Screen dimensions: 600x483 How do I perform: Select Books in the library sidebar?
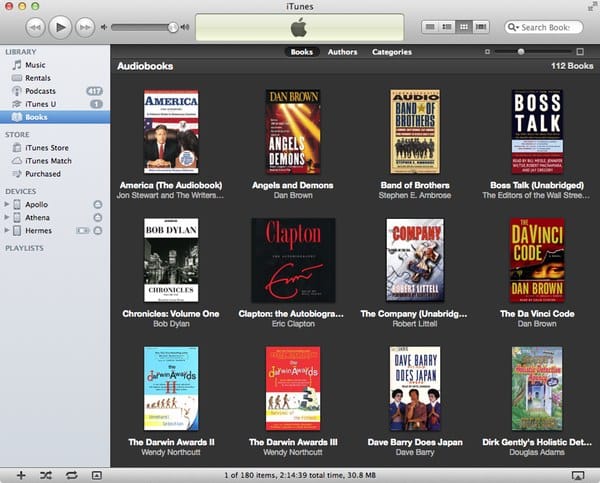point(55,117)
